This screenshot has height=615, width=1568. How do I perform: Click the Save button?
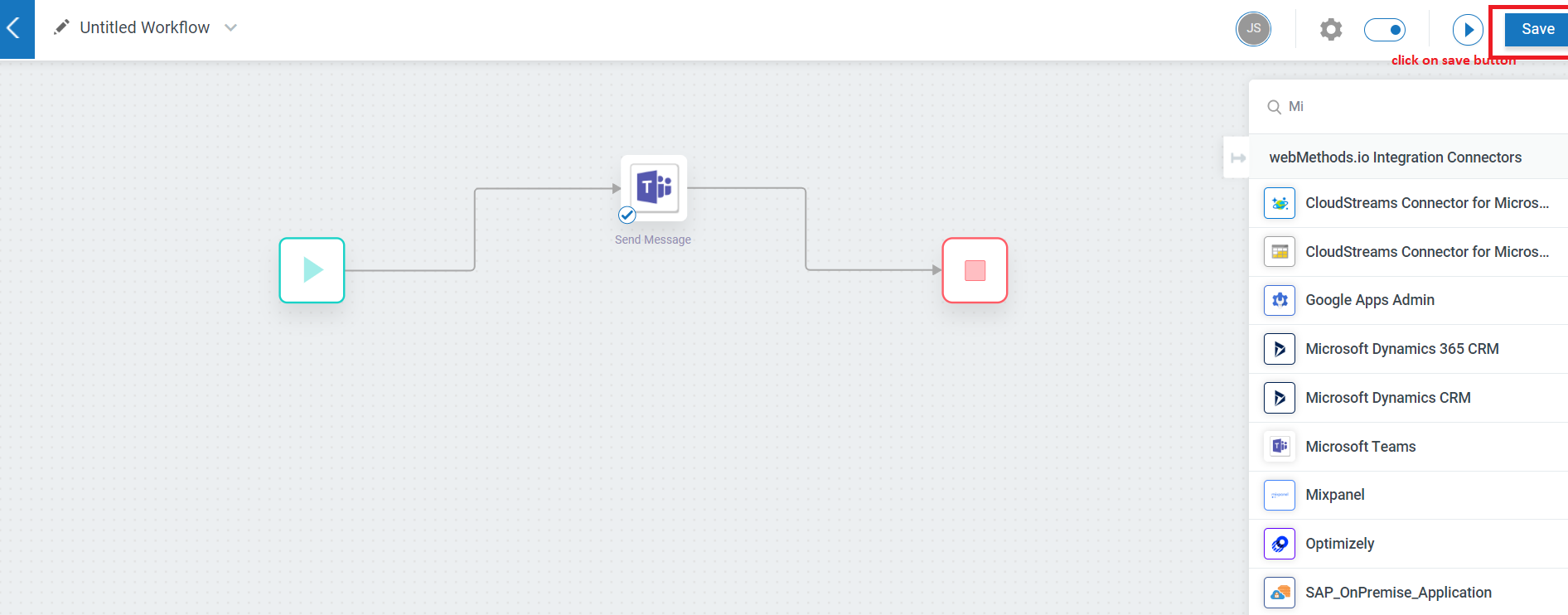1537,29
